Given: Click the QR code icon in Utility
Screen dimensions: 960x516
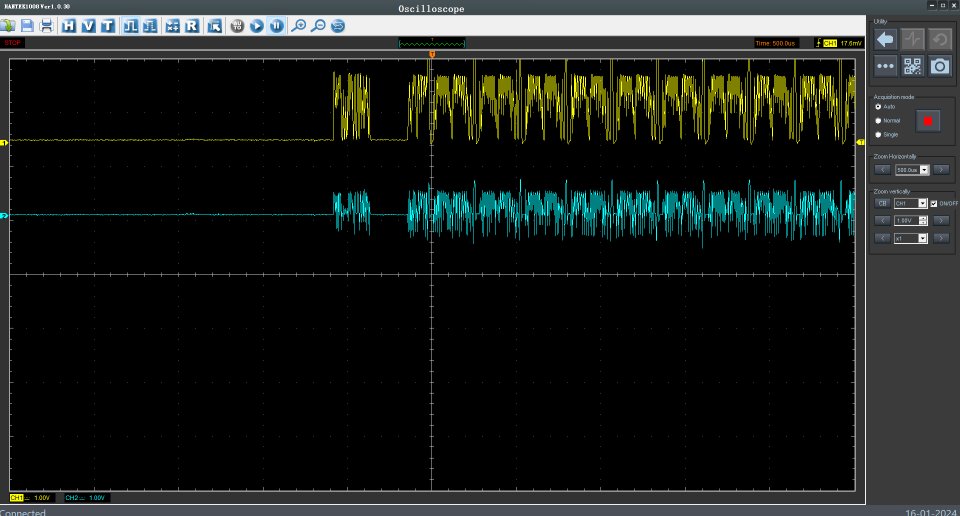Looking at the screenshot, I should [x=912, y=66].
